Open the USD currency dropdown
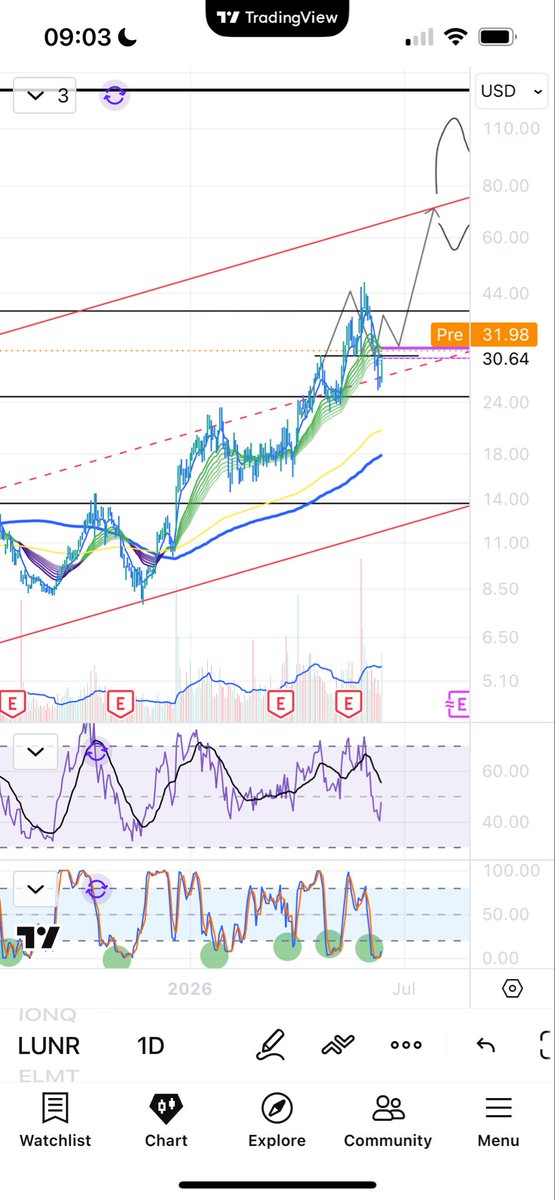The image size is (555, 1200). [x=510, y=91]
